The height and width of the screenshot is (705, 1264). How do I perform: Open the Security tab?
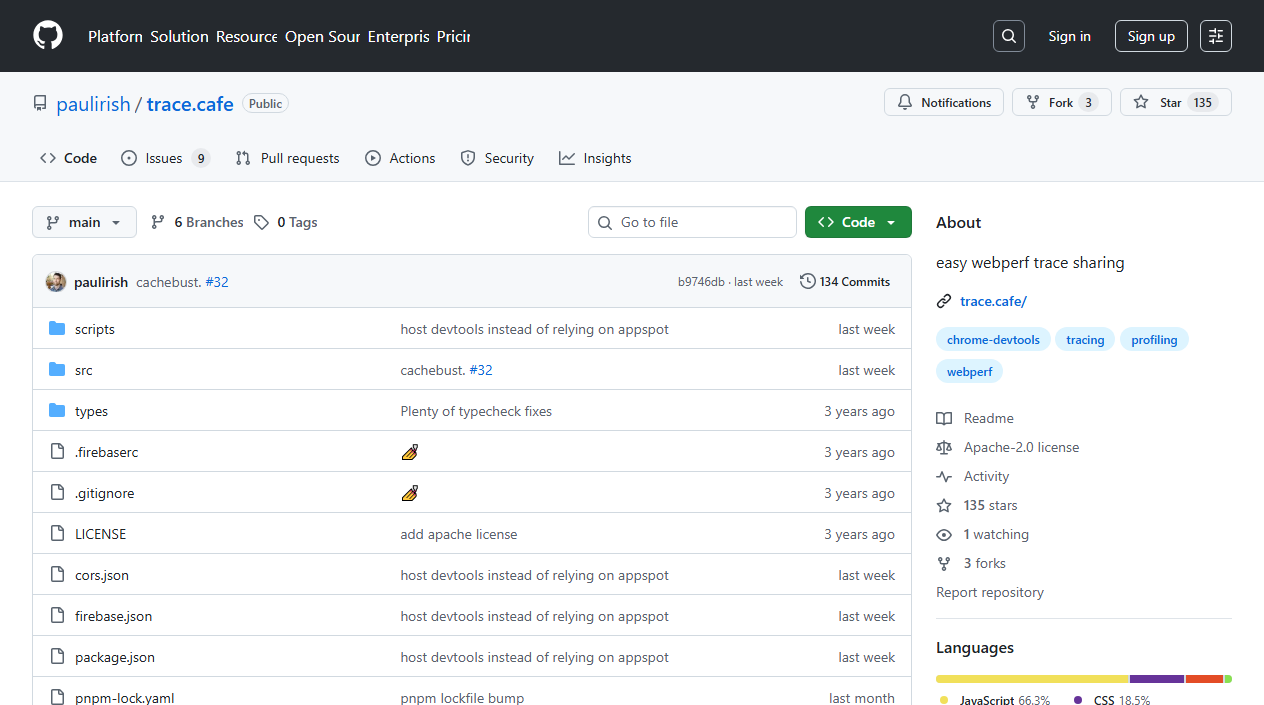(497, 158)
